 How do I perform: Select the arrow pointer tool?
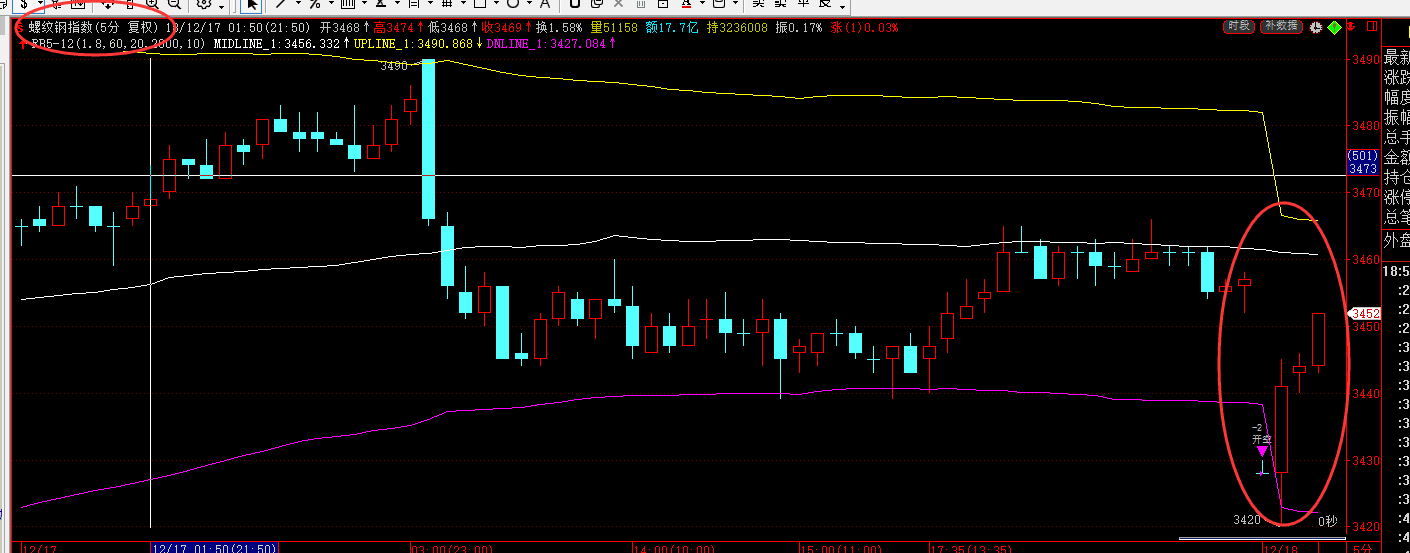tap(252, 4)
